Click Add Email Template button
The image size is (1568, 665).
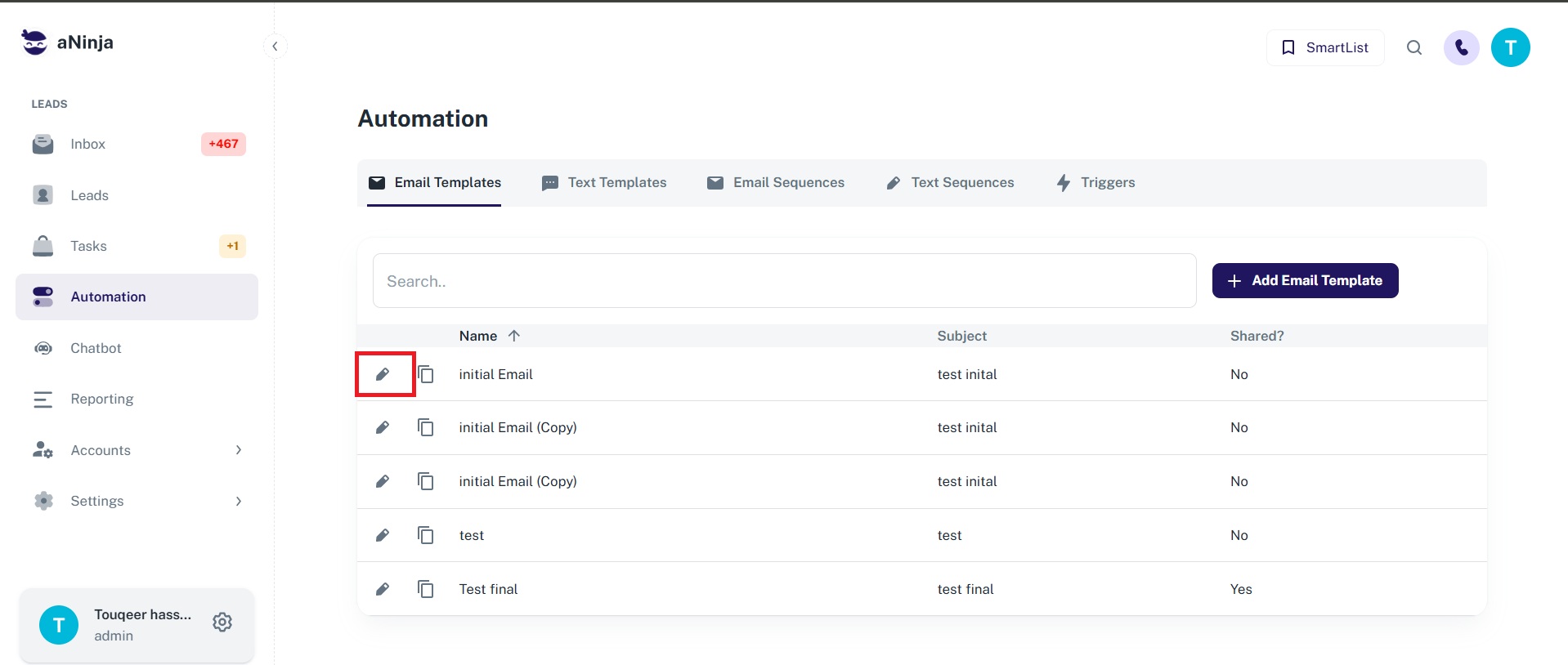point(1305,281)
